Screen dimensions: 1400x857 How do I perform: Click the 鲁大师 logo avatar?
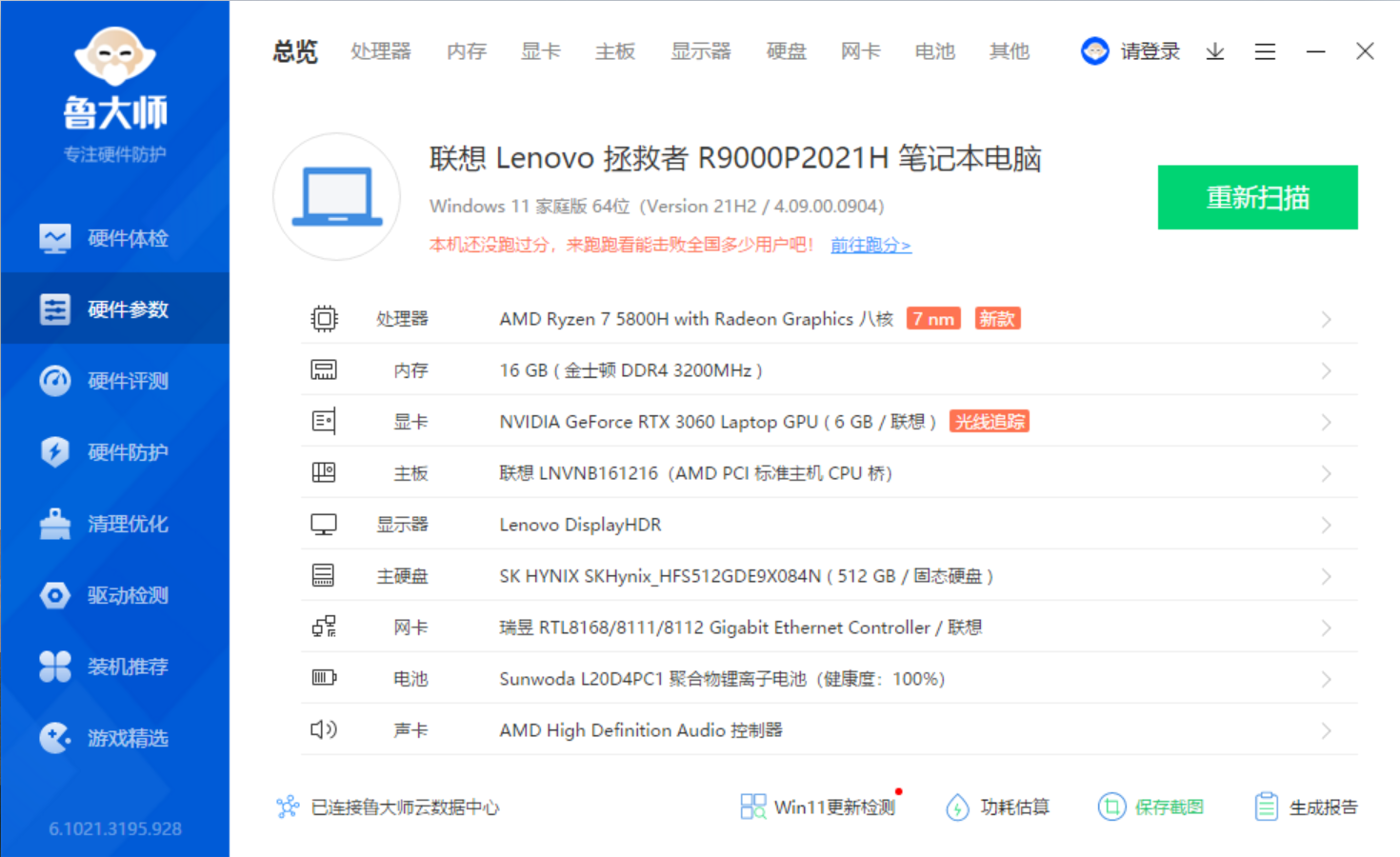point(114,56)
